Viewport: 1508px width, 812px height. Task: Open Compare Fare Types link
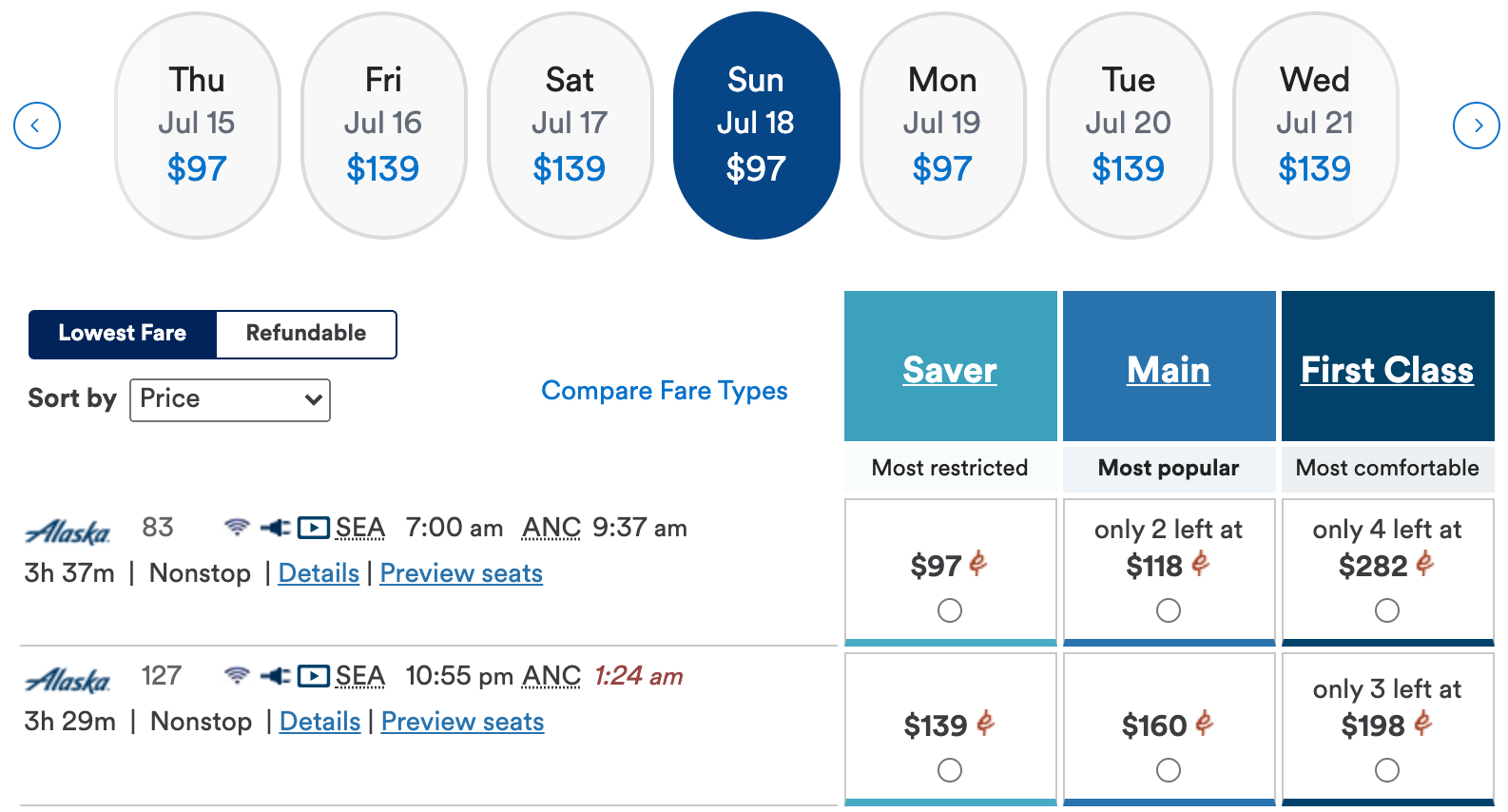[665, 391]
